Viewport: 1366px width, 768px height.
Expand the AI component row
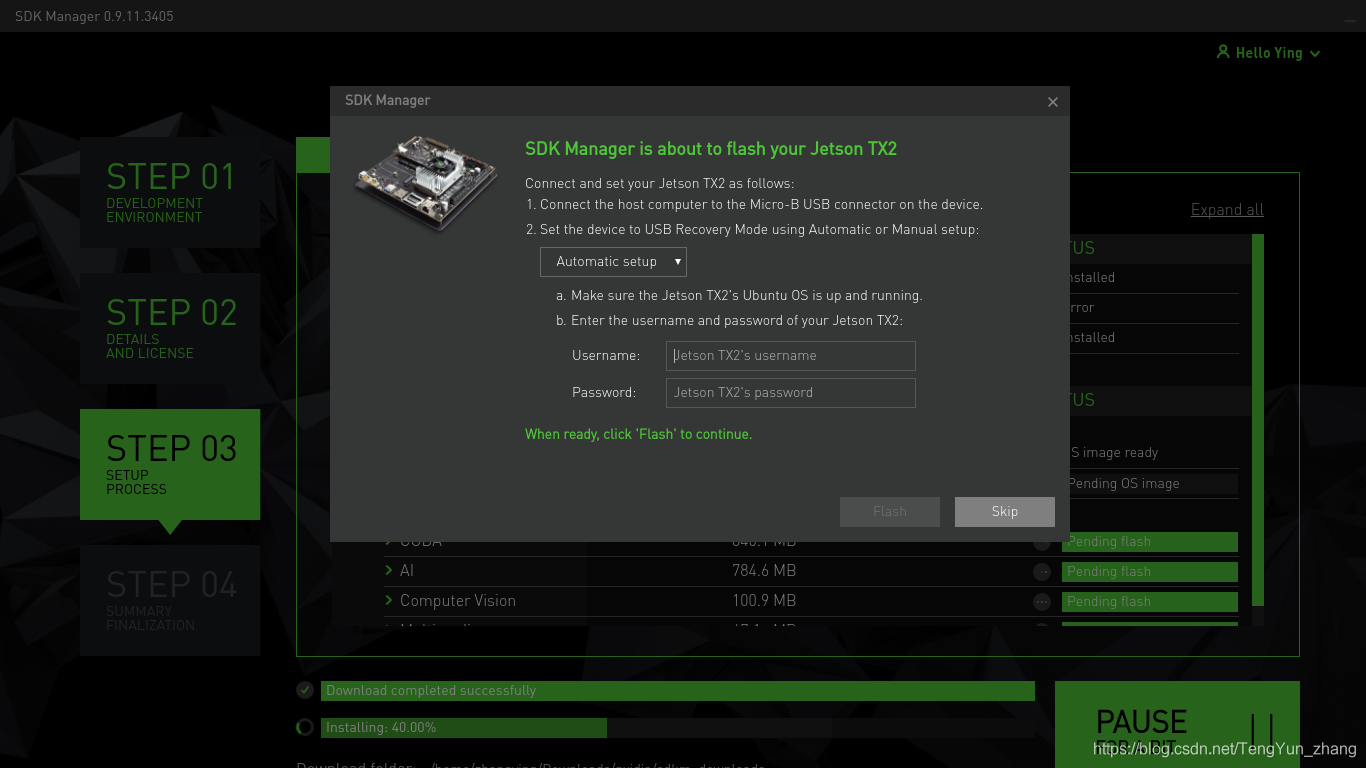[389, 571]
